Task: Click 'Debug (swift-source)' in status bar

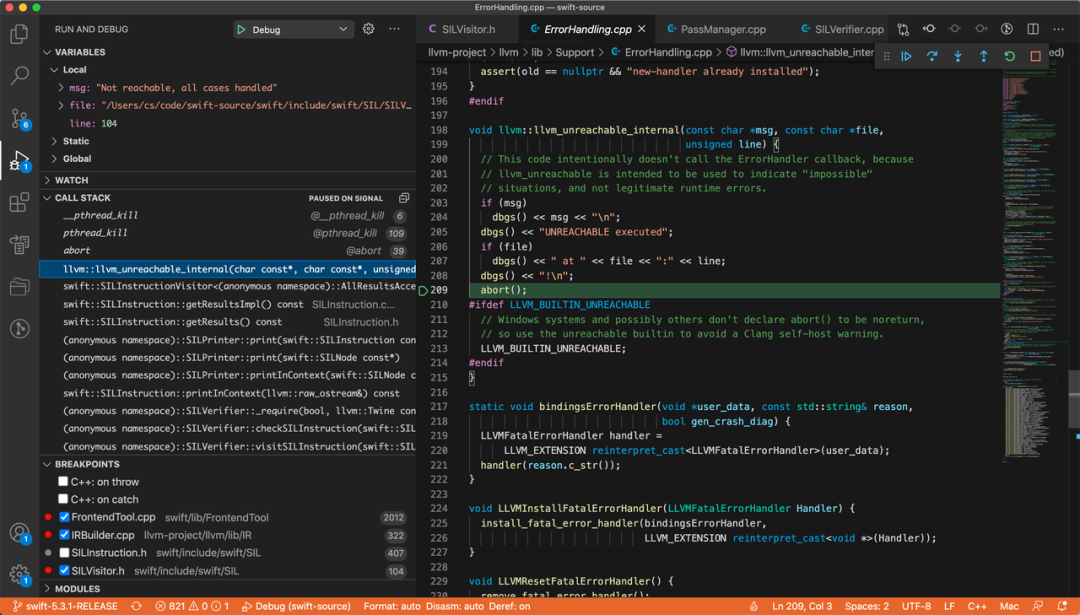Action: tap(295, 606)
